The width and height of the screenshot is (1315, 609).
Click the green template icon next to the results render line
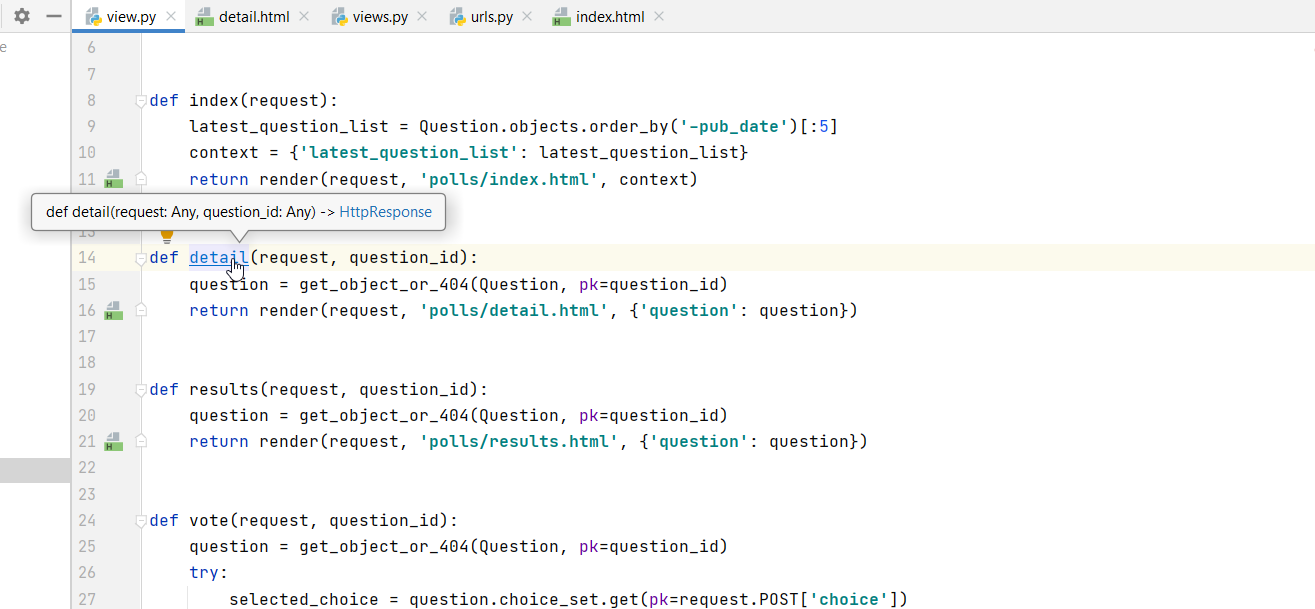[113, 441]
